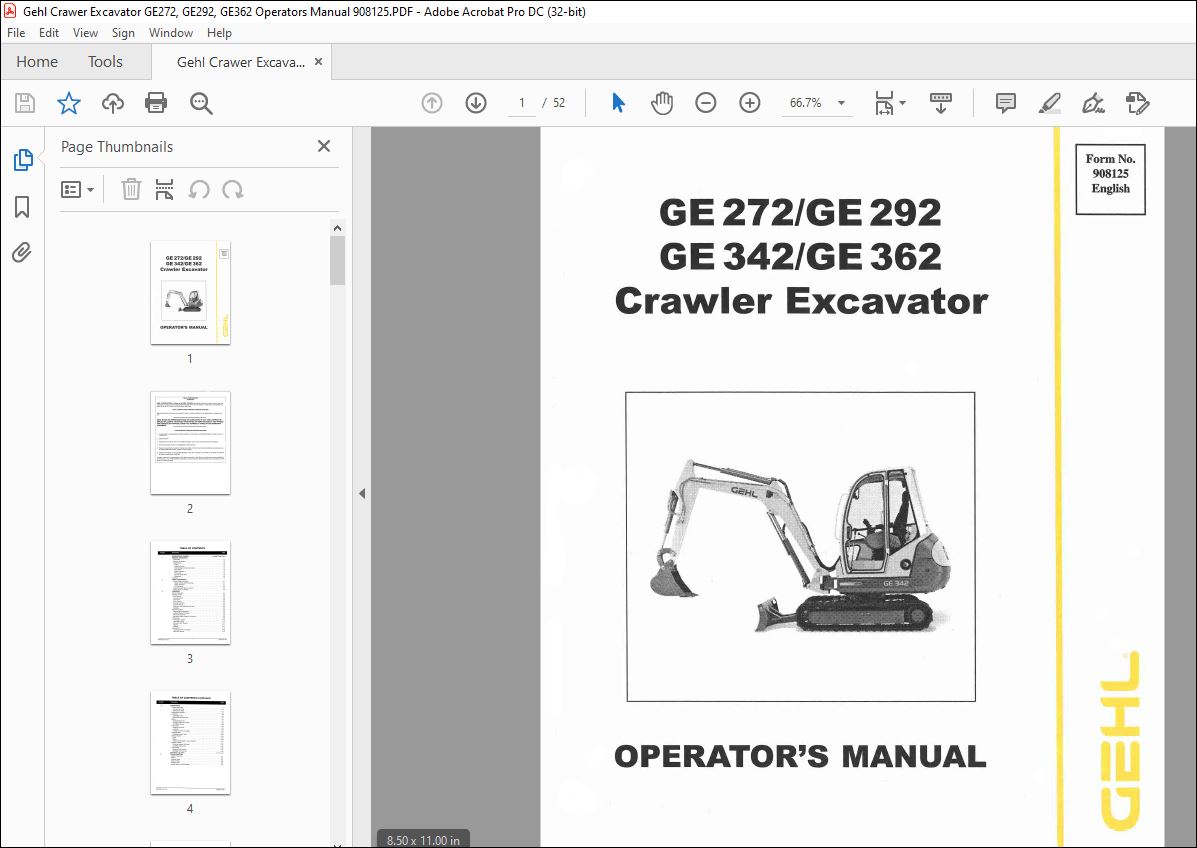This screenshot has height=848, width=1197.
Task: Rotate page counterclockwise
Action: pos(199,189)
